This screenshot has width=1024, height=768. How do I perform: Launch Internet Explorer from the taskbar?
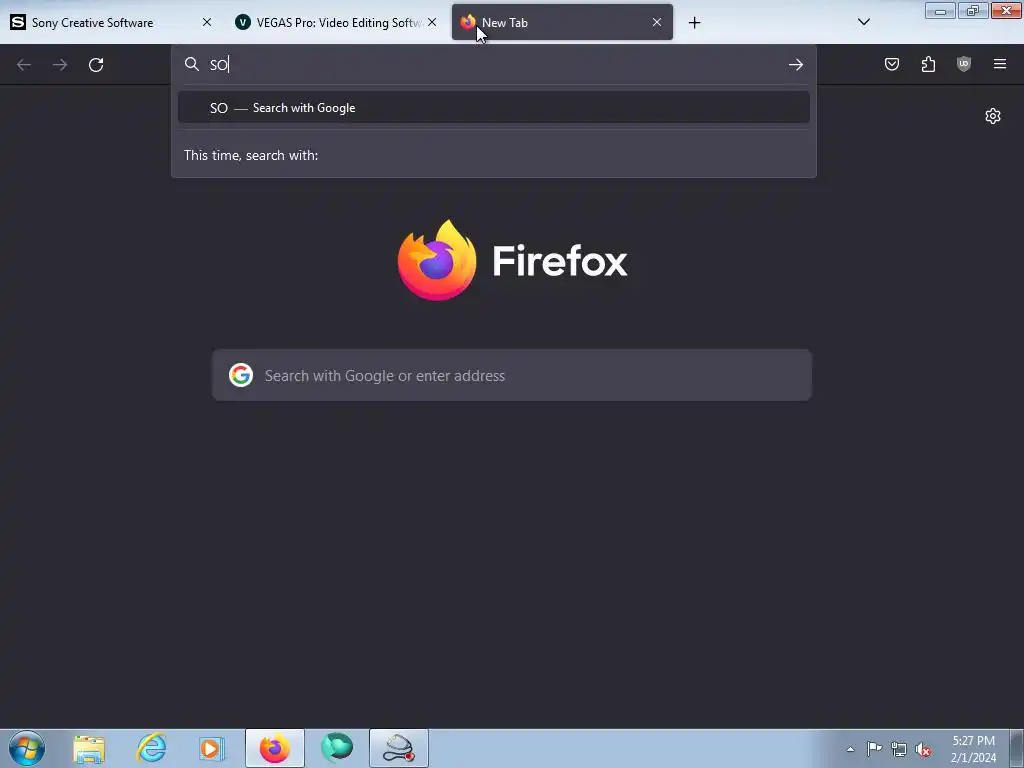tap(151, 748)
